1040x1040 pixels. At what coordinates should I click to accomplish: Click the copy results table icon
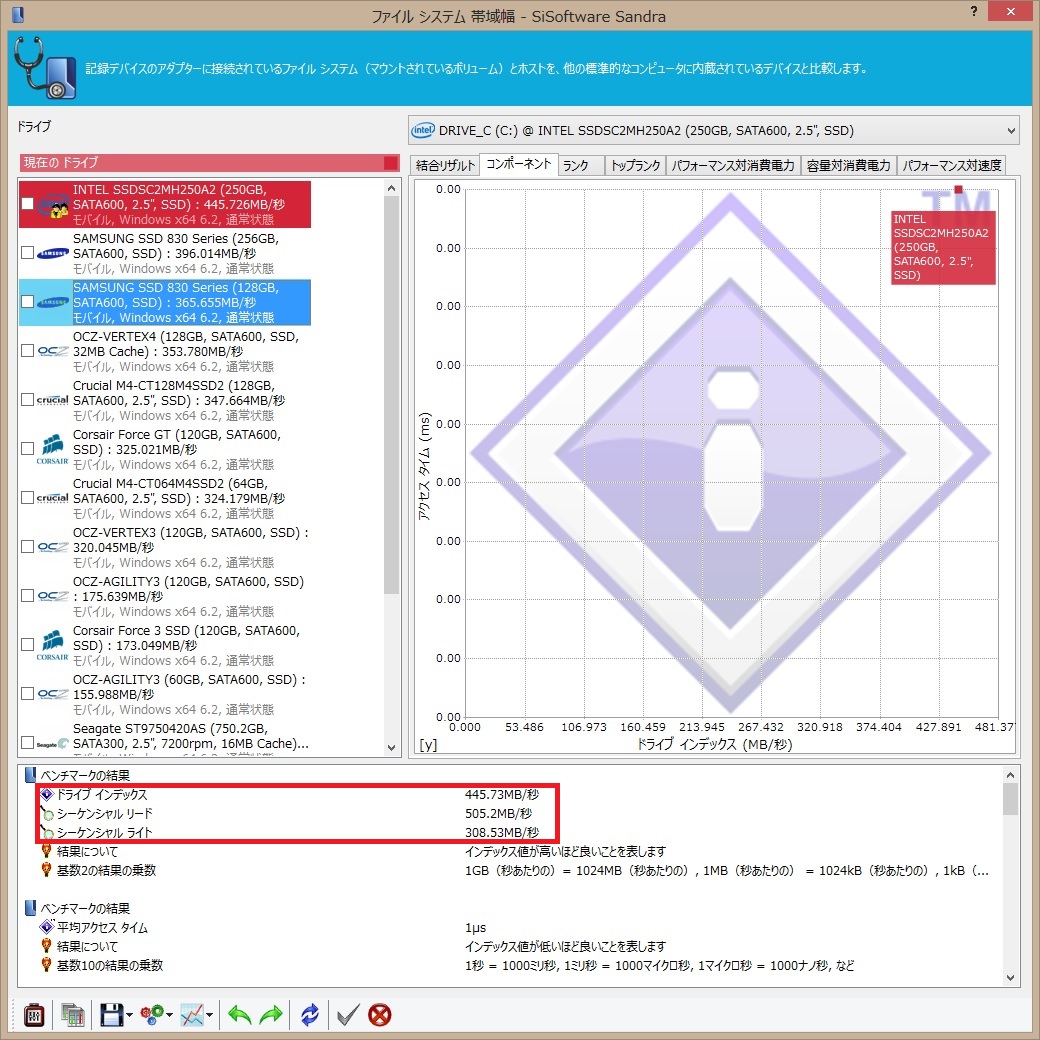pos(72,1015)
